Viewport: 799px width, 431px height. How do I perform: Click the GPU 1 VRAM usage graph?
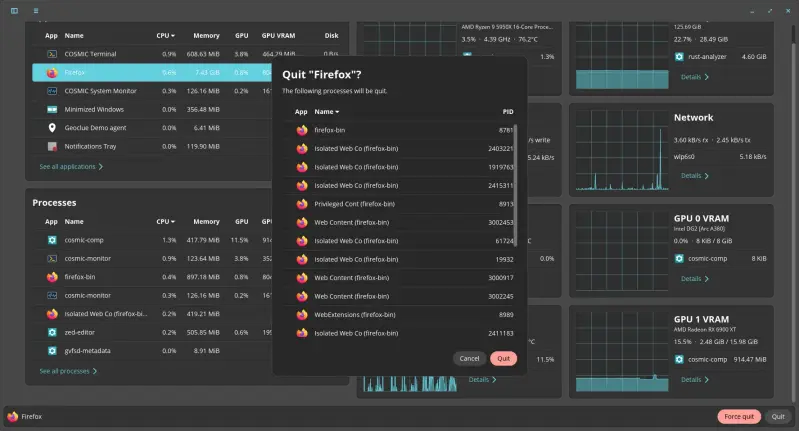[622, 352]
